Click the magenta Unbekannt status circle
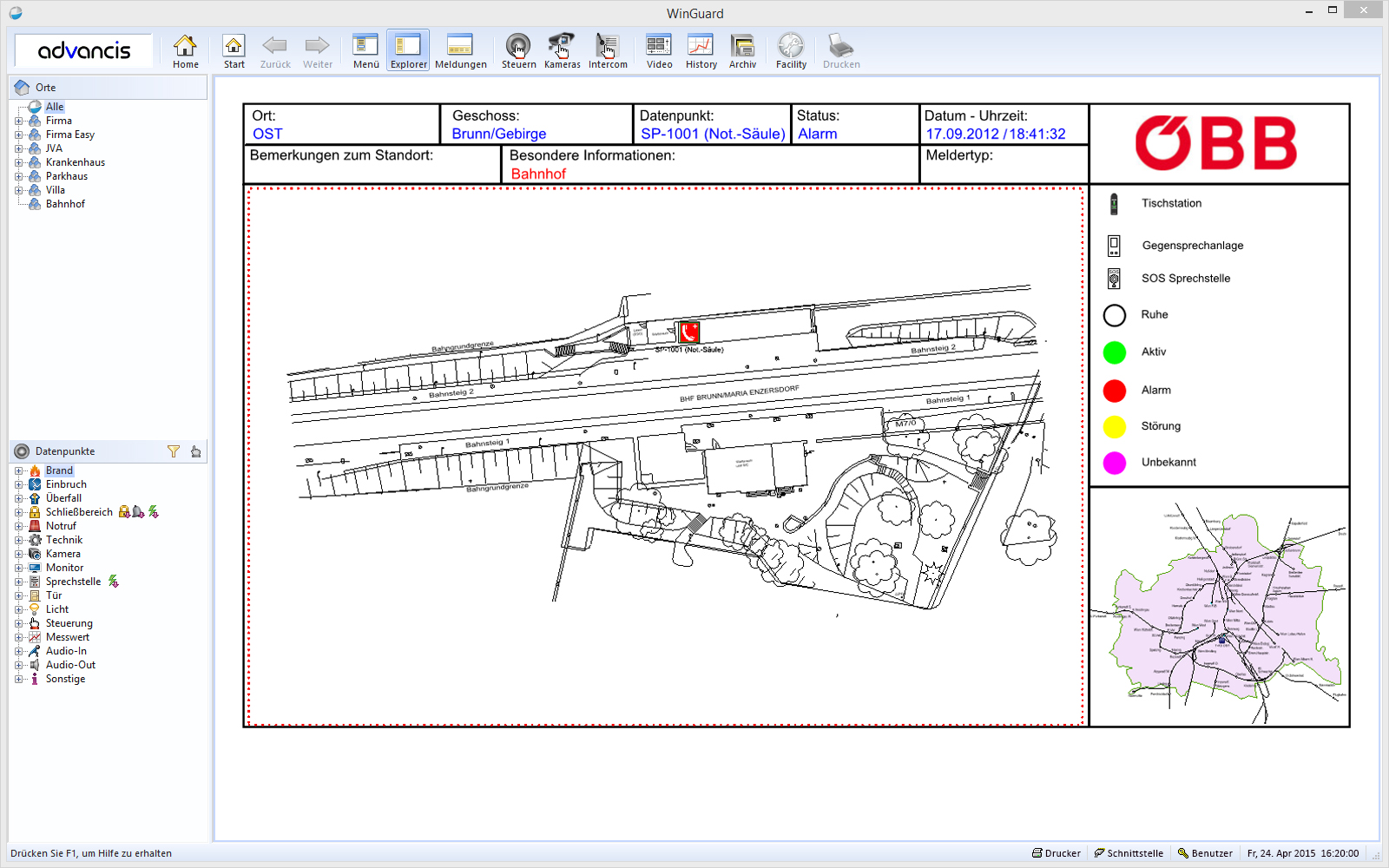Viewport: 1389px width, 868px height. tap(1115, 463)
